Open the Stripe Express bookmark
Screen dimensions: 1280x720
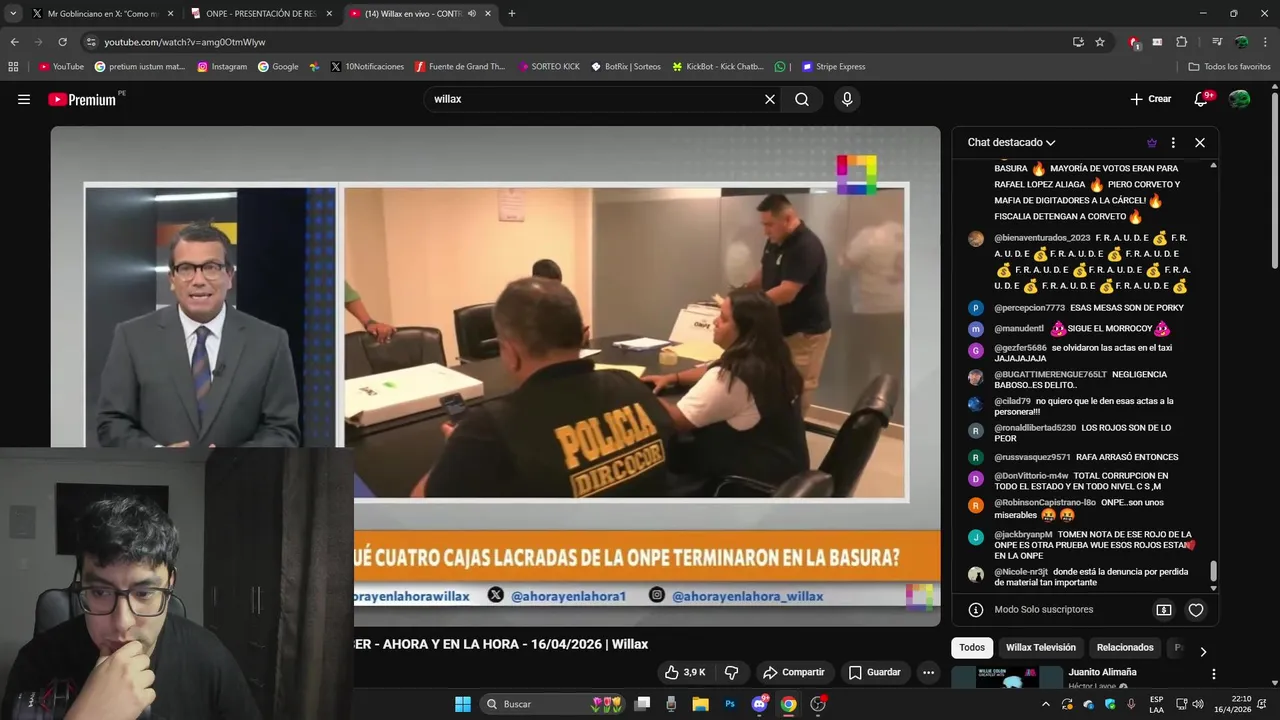(833, 67)
